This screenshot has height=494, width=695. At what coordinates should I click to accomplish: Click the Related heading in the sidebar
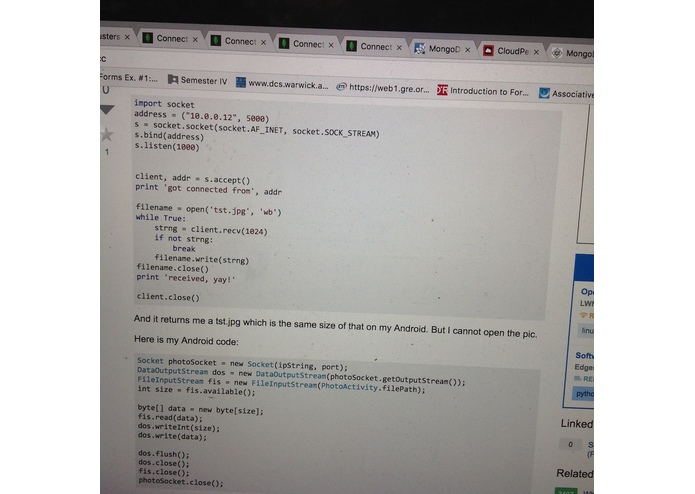pyautogui.click(x=574, y=473)
